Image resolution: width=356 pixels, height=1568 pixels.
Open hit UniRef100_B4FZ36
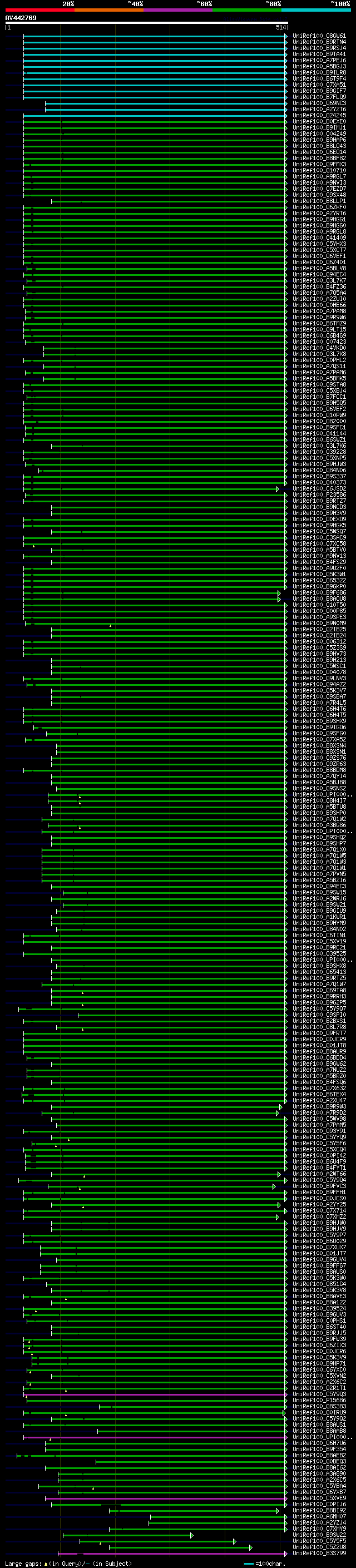click(319, 286)
